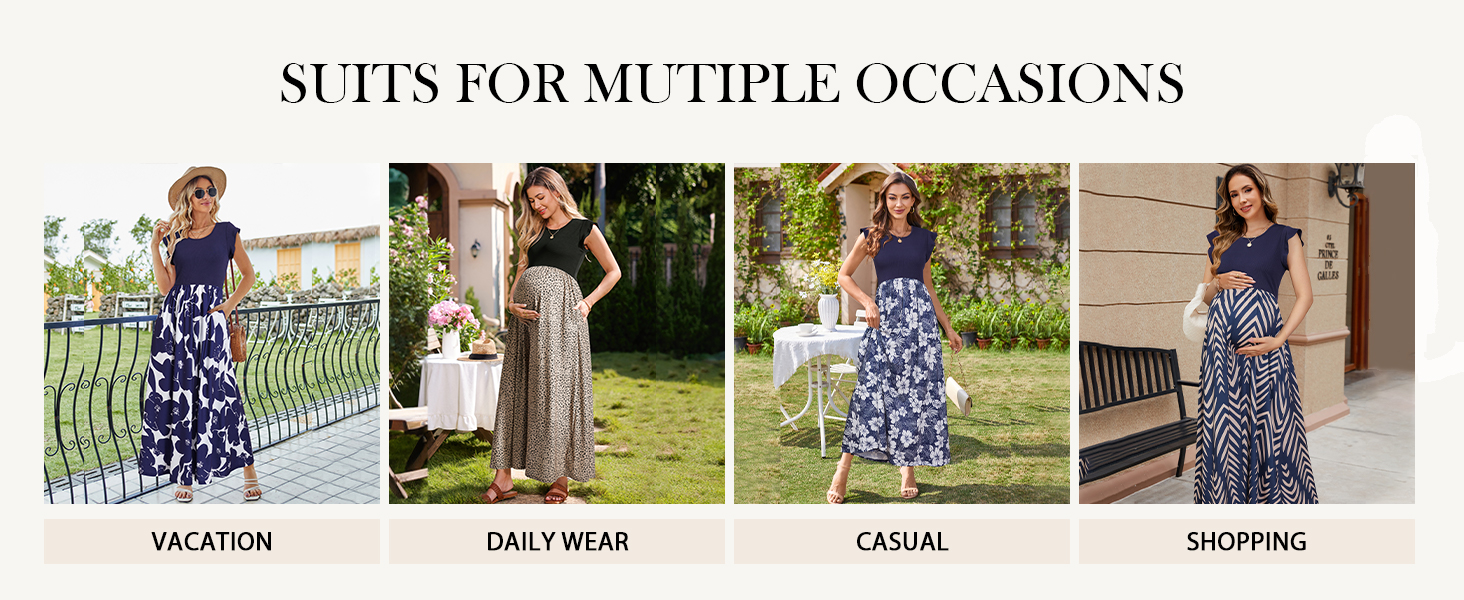Select the CASUAL label
This screenshot has width=1464, height=600.
point(902,541)
